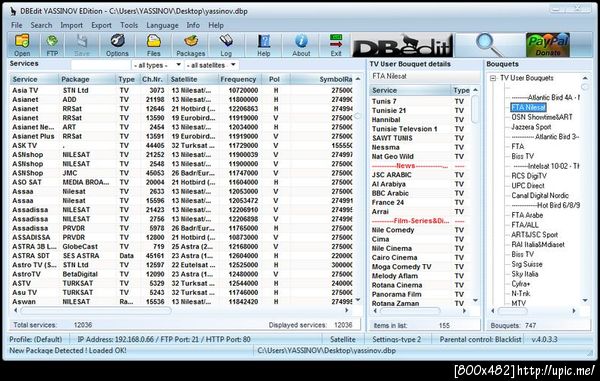Image resolution: width=600 pixels, height=381 pixels.
Task: Select the OSN Showtime&ART bouquet
Action: 542,117
